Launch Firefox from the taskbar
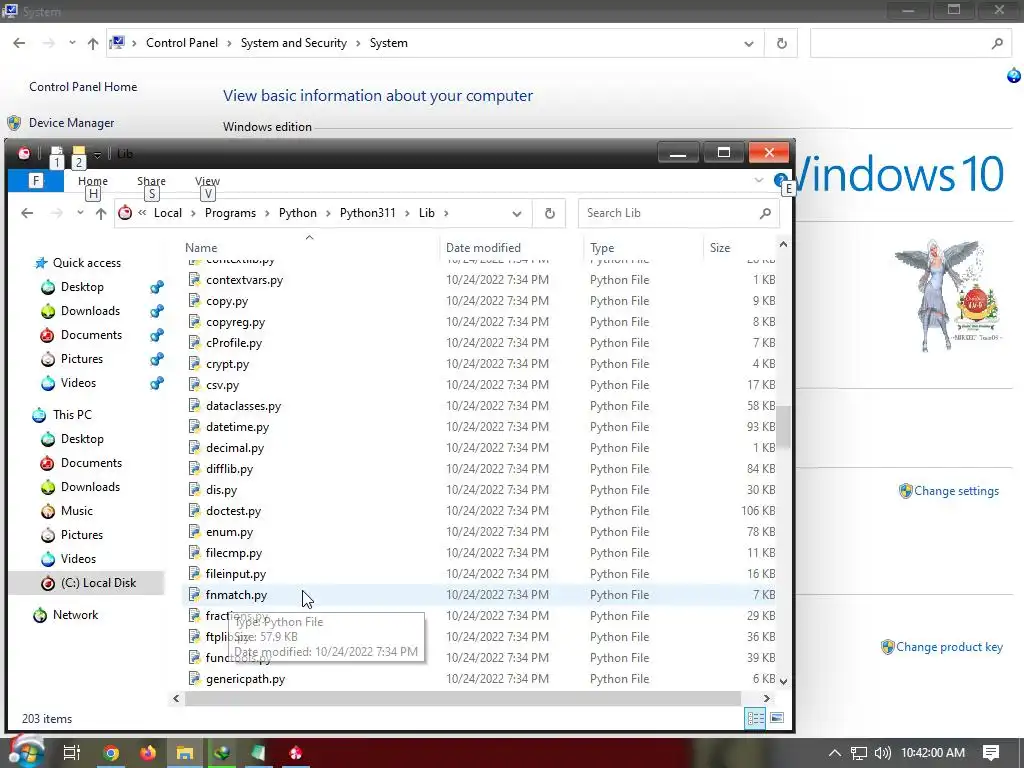The image size is (1024, 768). (148, 753)
